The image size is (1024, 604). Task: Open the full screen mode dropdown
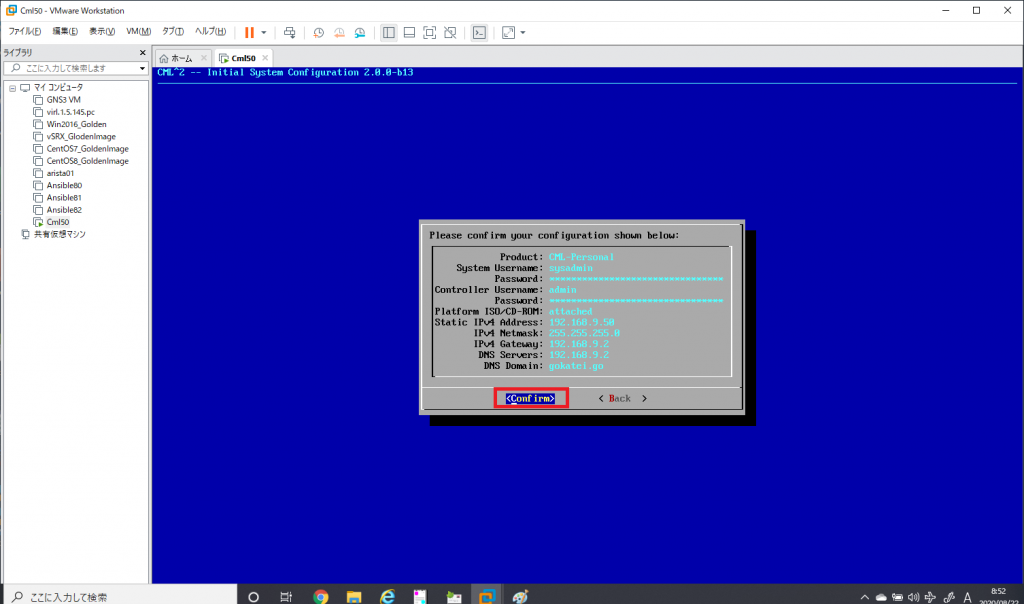(522, 32)
